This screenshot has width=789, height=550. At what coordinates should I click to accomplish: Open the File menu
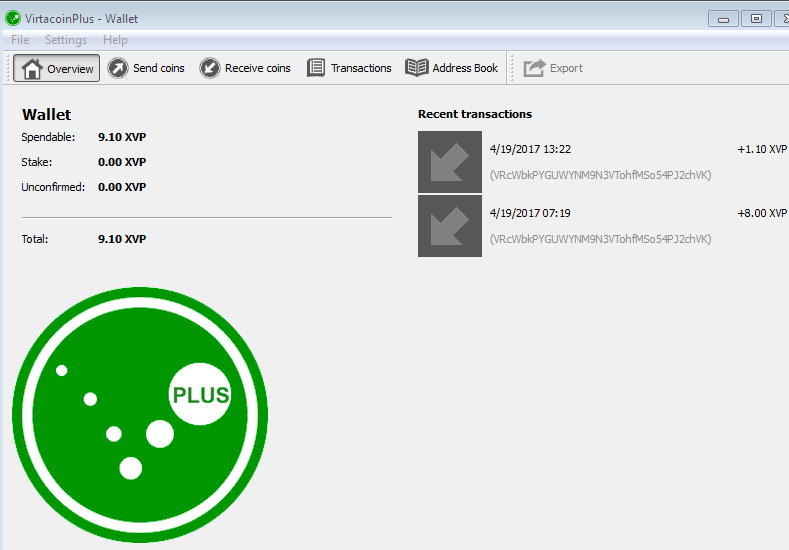20,40
